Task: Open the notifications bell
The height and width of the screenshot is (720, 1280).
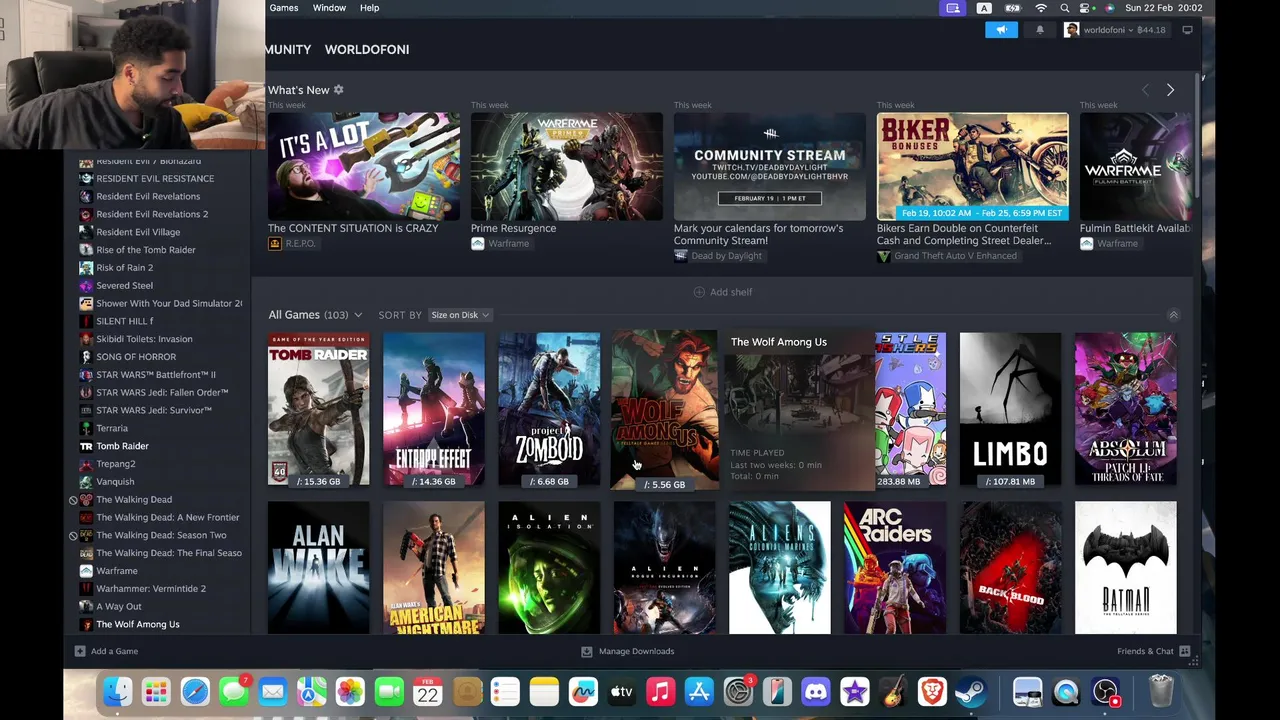Action: pos(1039,30)
